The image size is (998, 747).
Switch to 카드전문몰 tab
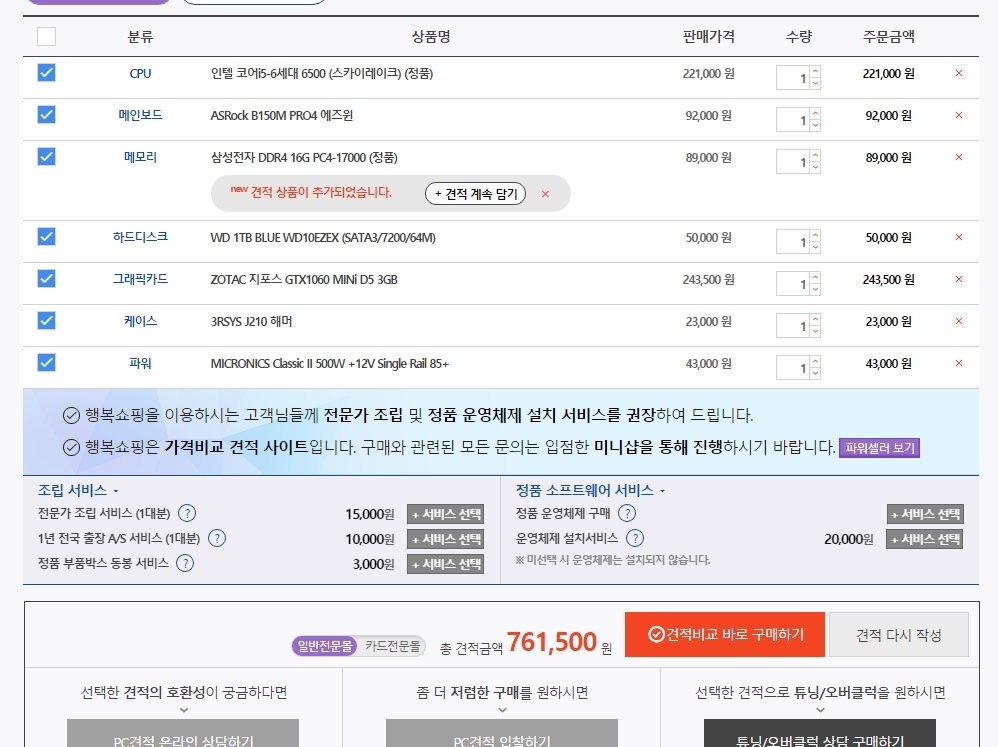392,646
